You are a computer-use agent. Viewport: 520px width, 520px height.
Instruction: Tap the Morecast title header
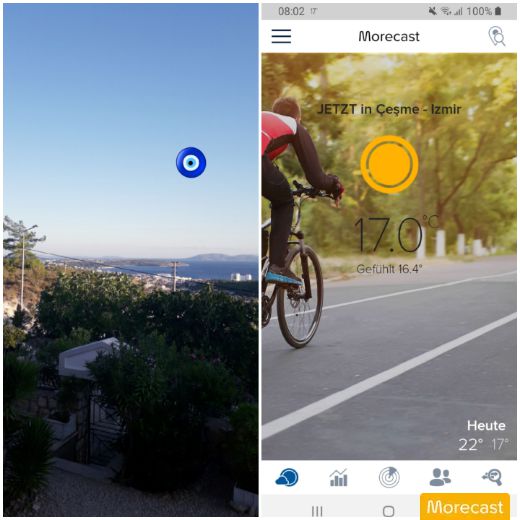coord(389,36)
